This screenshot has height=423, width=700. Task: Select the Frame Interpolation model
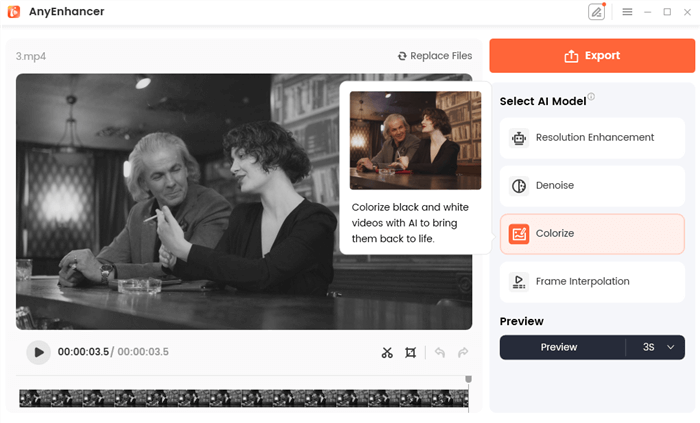(x=592, y=282)
